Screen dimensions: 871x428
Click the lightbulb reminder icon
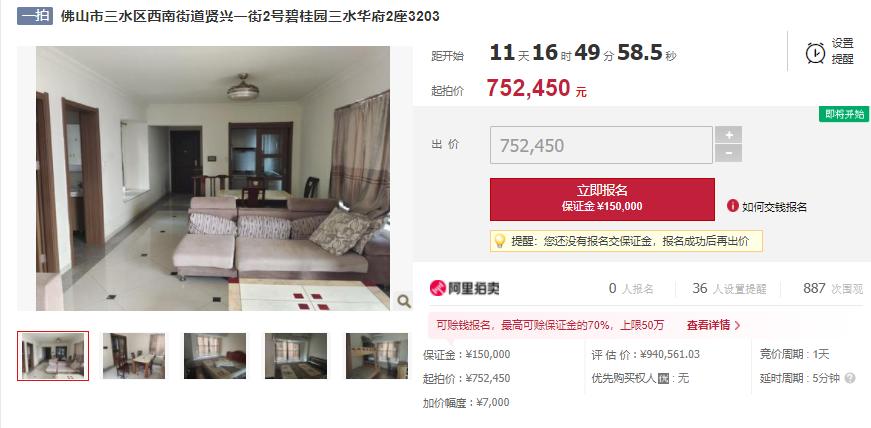[x=499, y=241]
